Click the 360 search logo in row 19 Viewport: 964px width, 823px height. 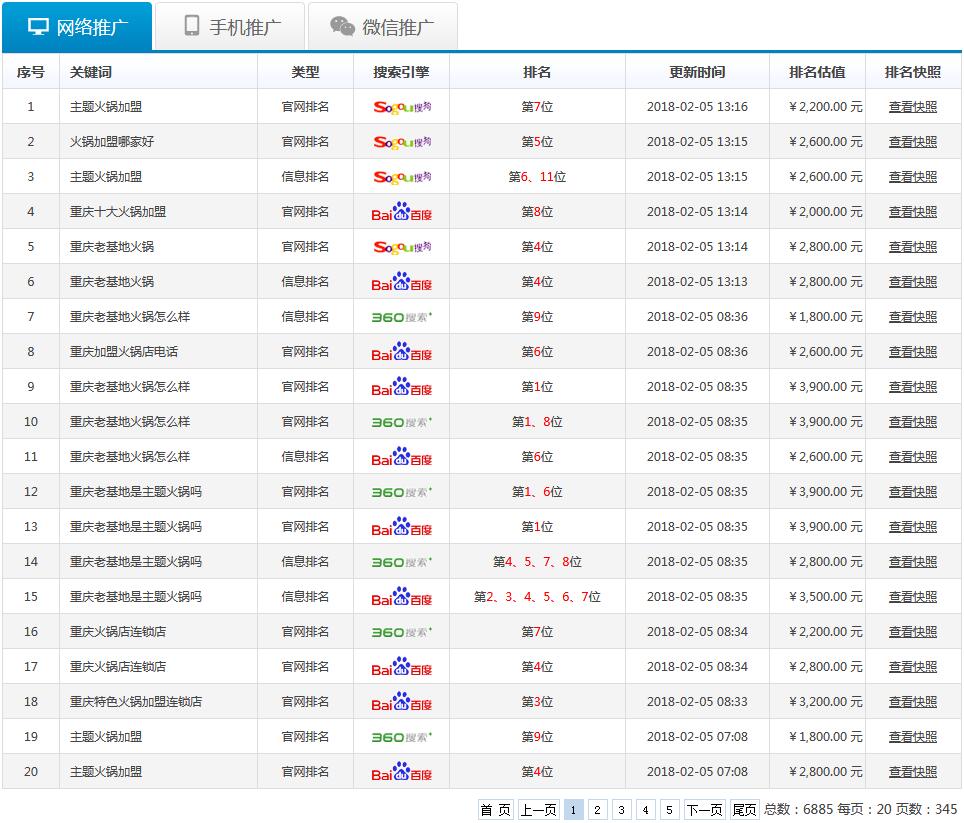(401, 738)
